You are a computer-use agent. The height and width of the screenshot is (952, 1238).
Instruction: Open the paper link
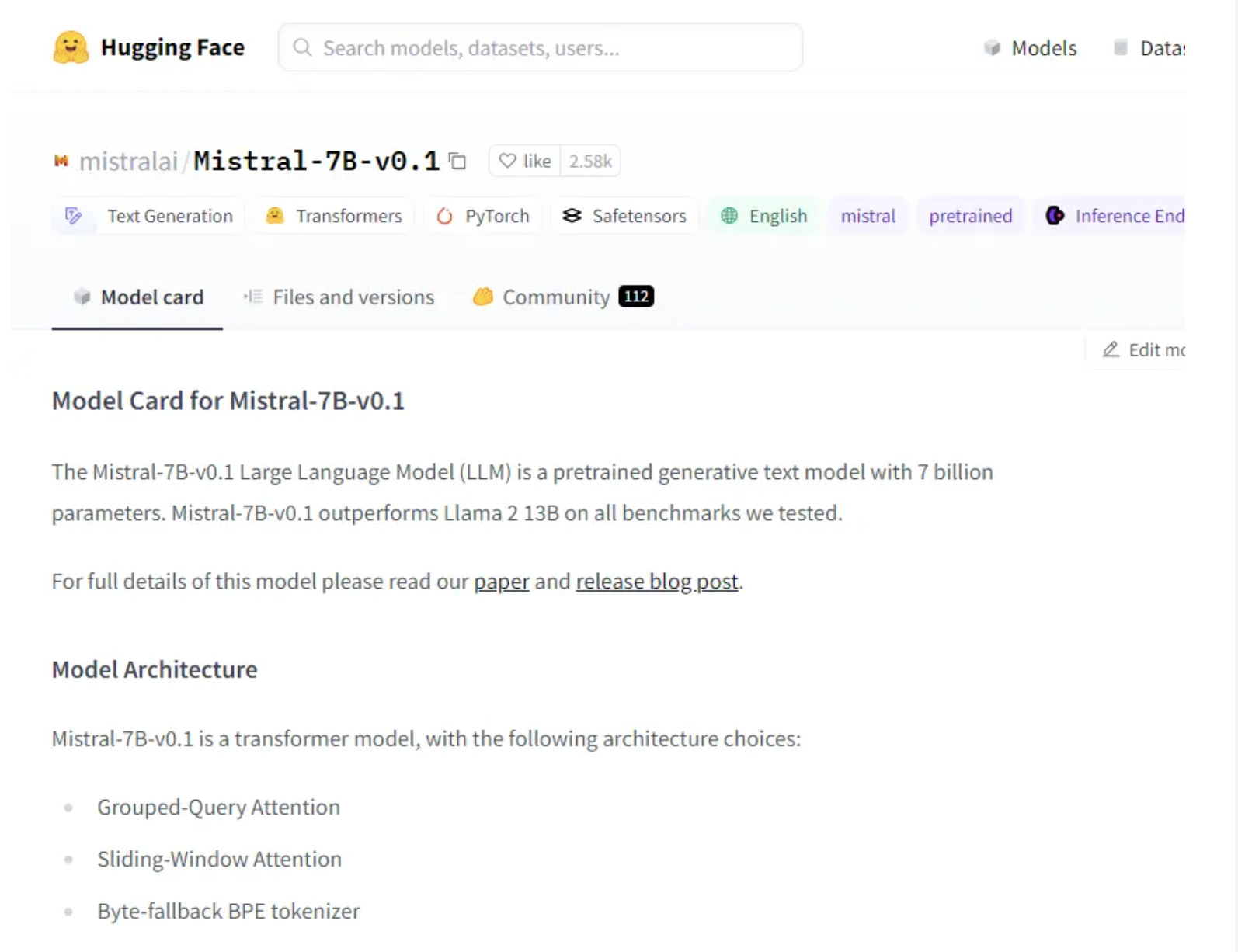click(502, 582)
